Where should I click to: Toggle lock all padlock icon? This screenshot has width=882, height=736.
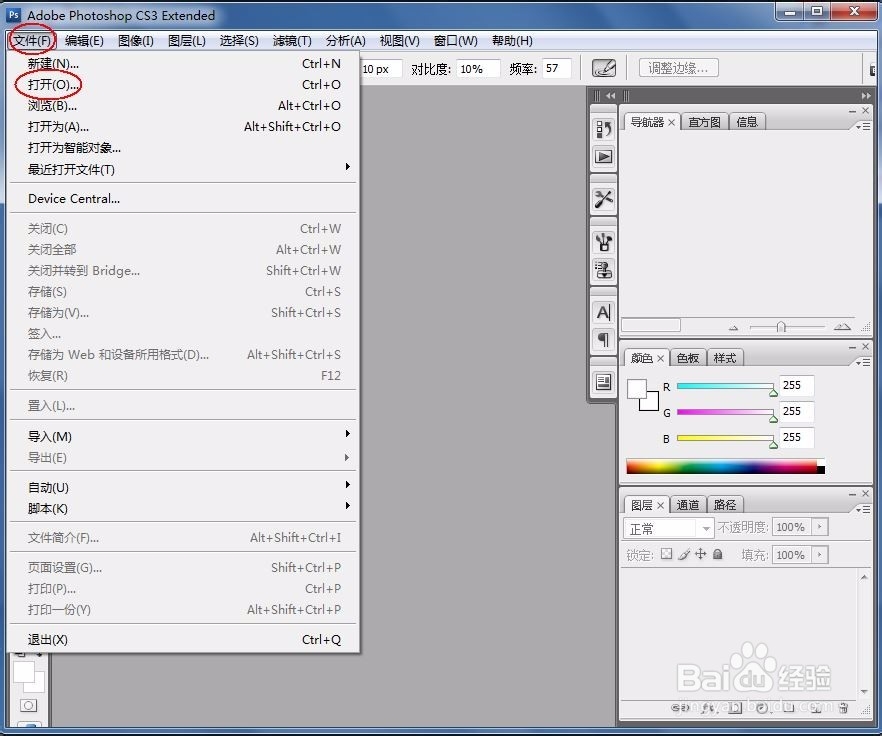pos(717,554)
